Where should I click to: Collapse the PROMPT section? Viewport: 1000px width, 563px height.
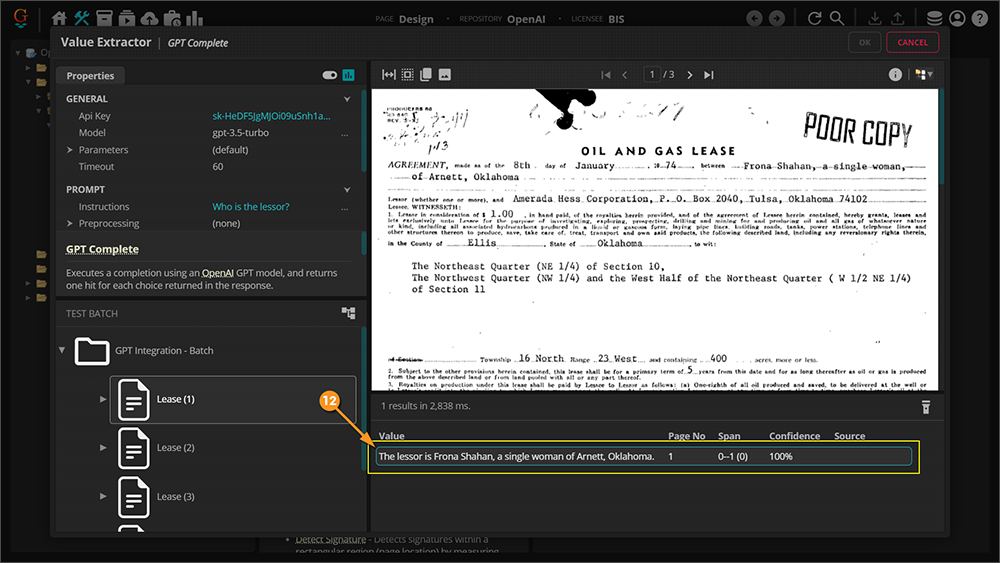pos(347,189)
